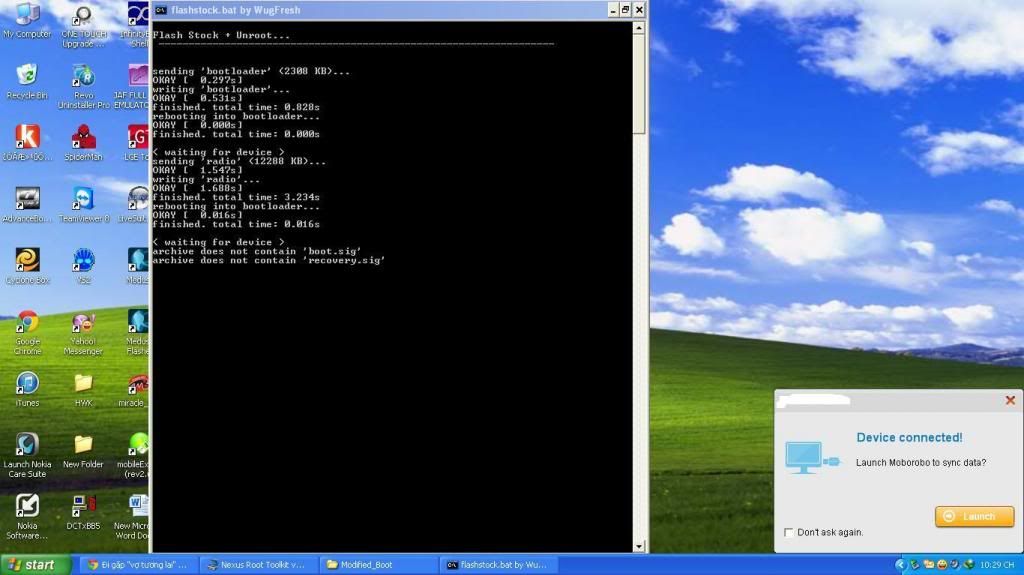Launch the TeamViewer 8 shortcut

84,205
